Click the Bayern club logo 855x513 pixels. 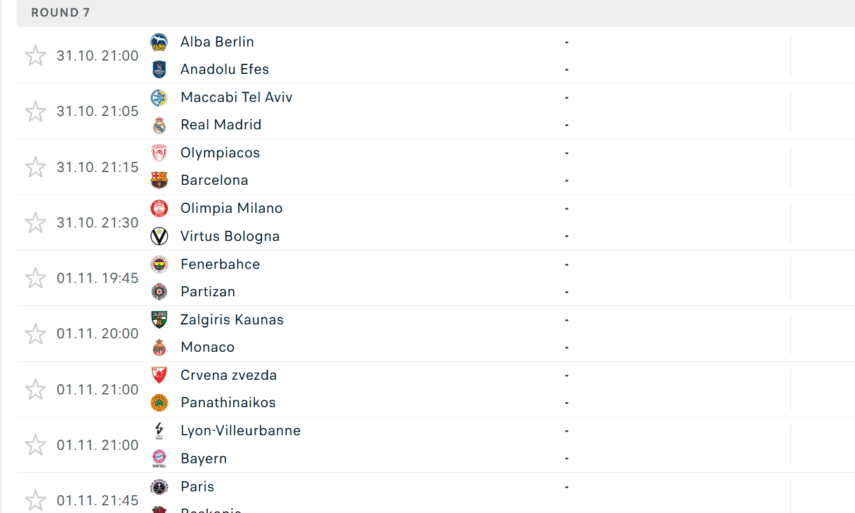159,458
